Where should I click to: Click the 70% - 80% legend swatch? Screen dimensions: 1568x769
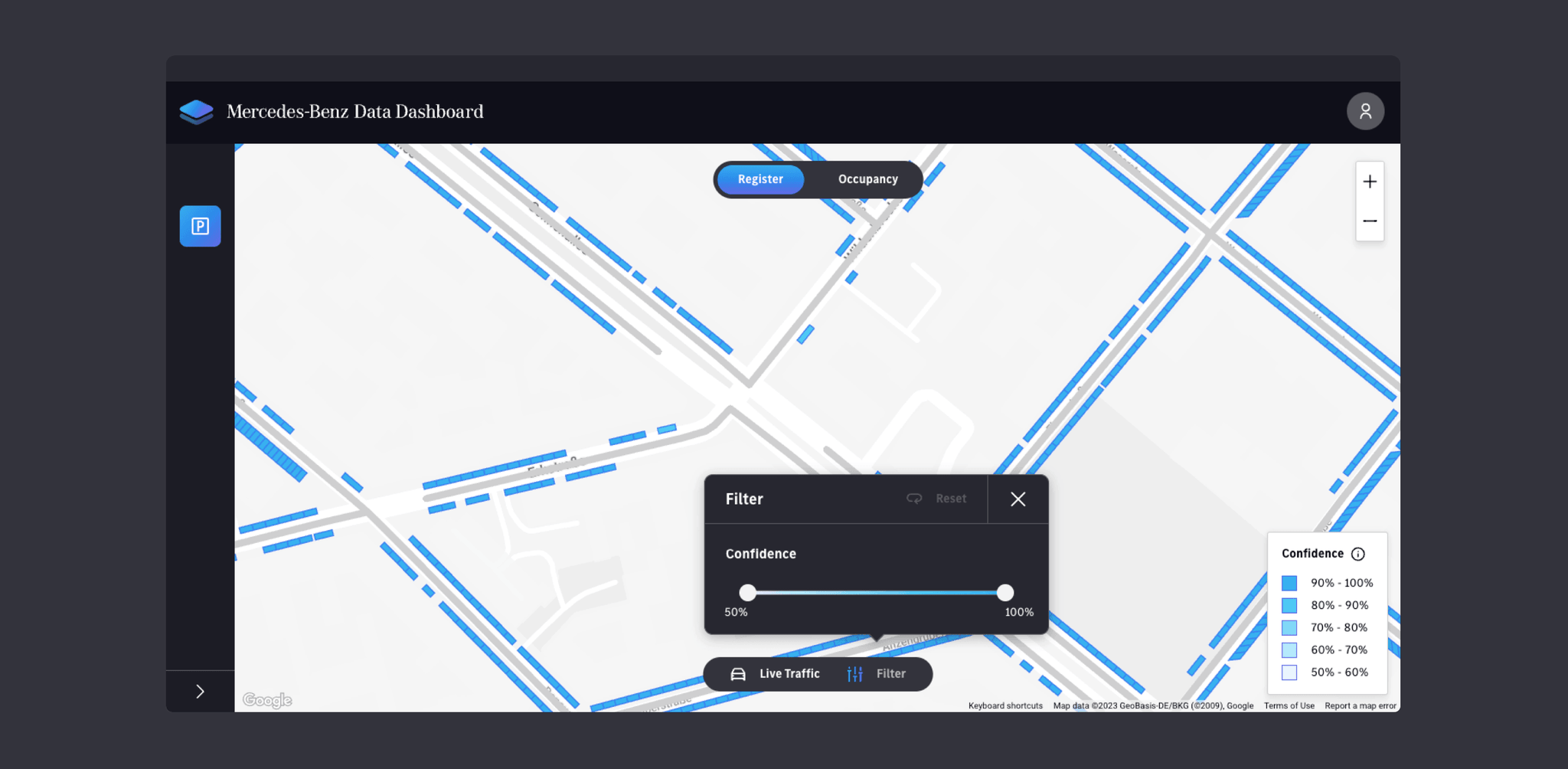point(1289,627)
